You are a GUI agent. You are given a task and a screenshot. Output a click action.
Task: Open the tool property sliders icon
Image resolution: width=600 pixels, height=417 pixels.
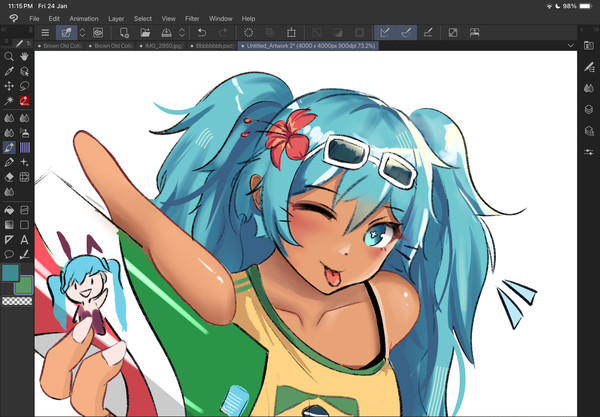pos(589,152)
